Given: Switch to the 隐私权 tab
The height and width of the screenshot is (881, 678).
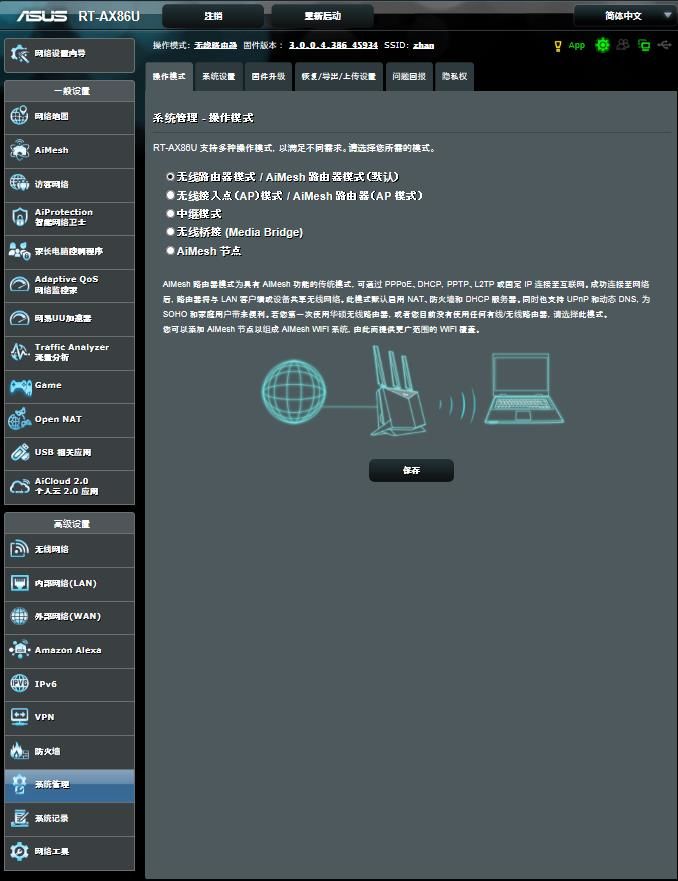Looking at the screenshot, I should pos(454,76).
